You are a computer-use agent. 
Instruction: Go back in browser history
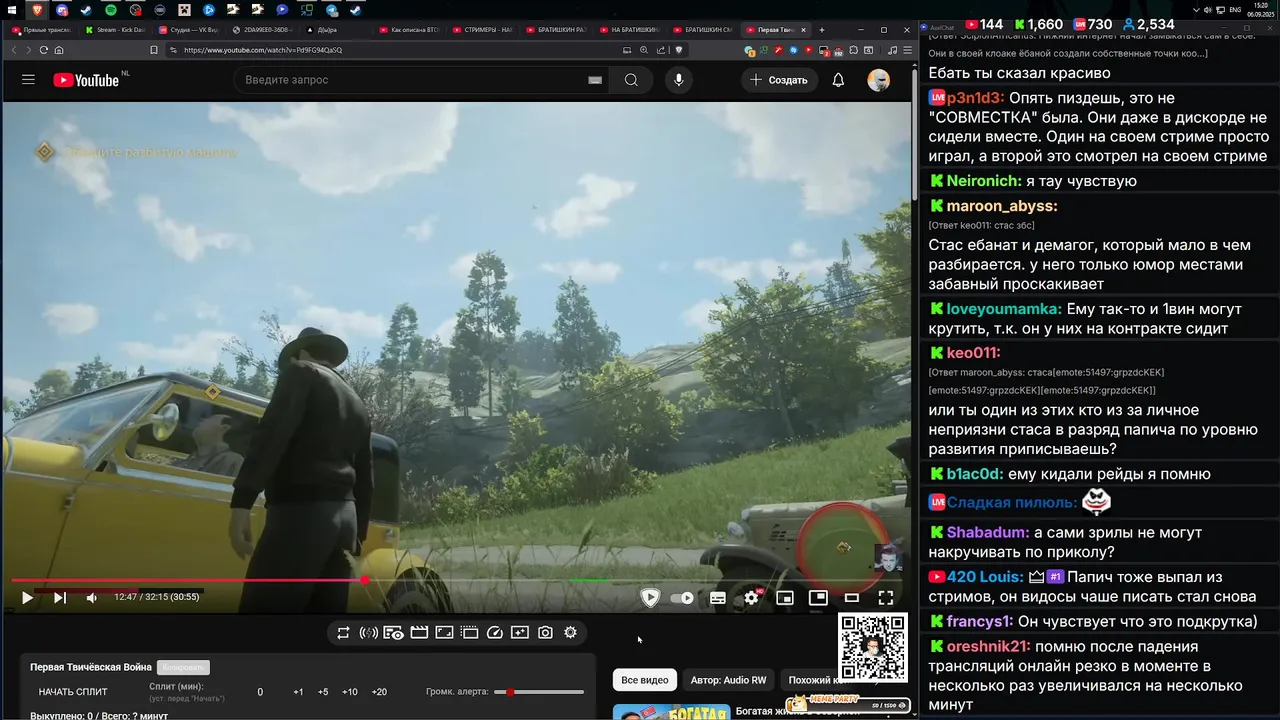point(13,50)
